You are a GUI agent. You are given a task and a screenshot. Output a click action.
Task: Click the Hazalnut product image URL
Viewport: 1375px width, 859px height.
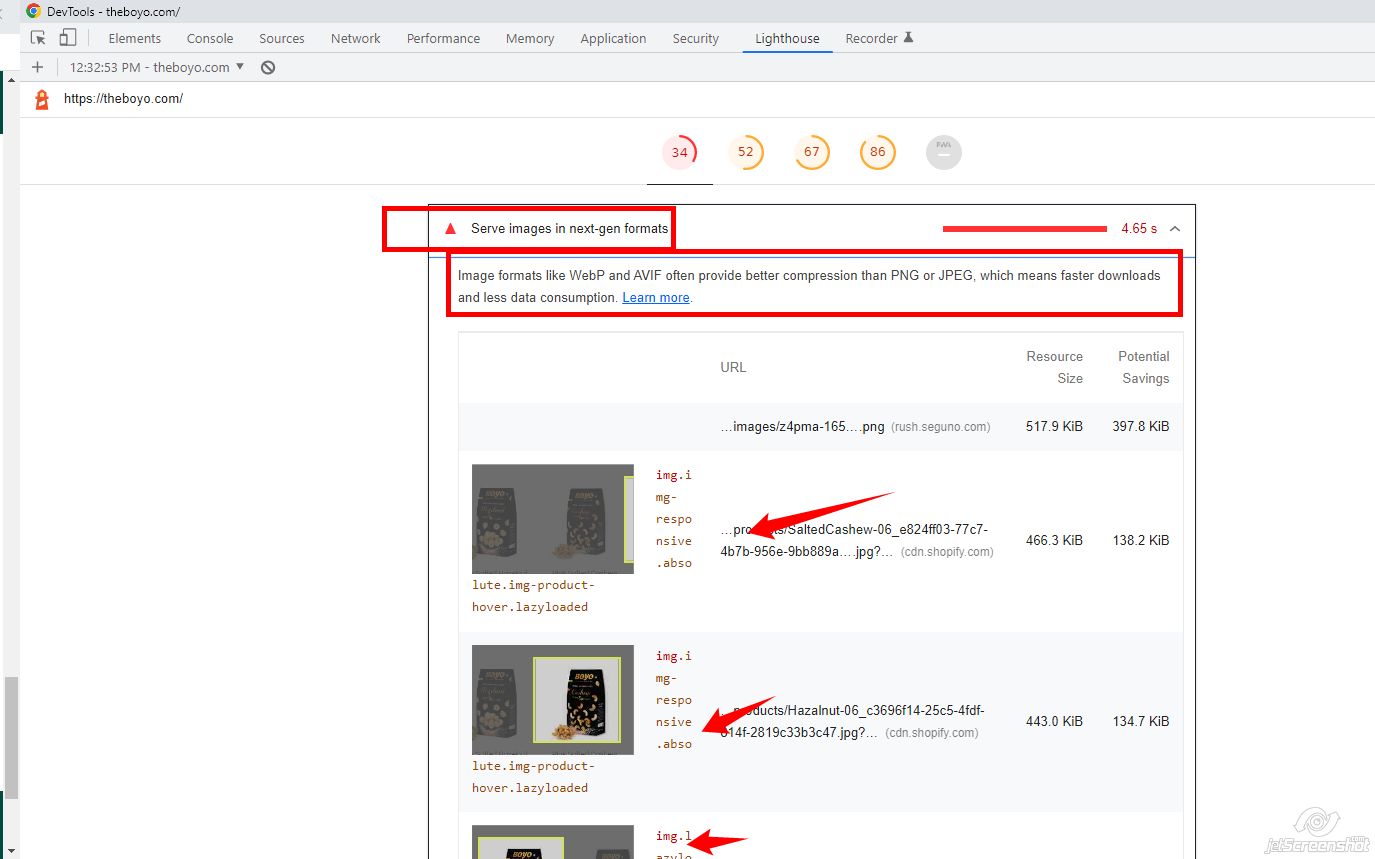point(852,721)
